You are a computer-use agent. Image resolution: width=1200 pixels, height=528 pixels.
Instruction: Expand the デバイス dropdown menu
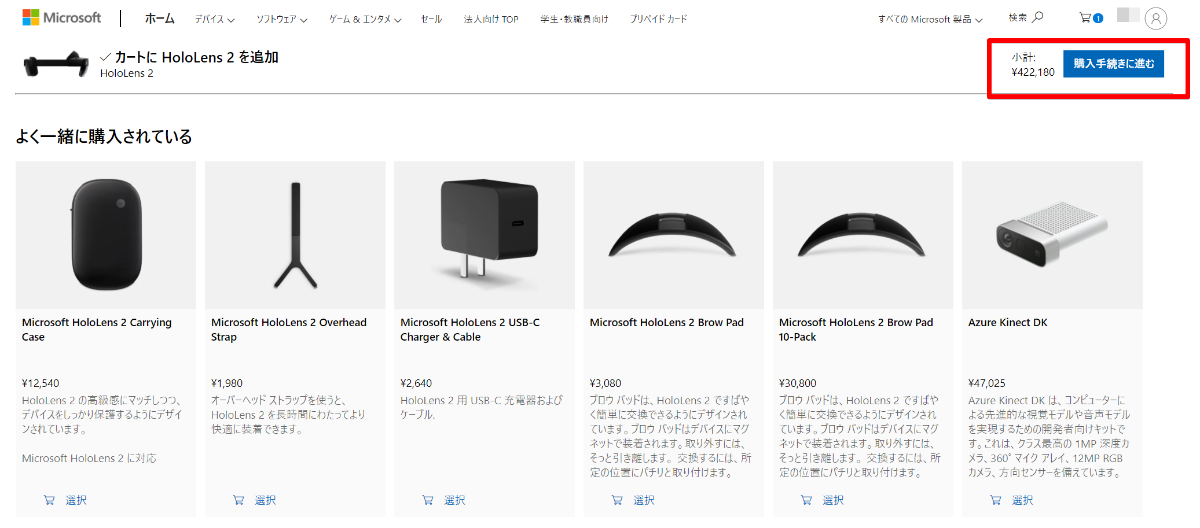point(214,19)
